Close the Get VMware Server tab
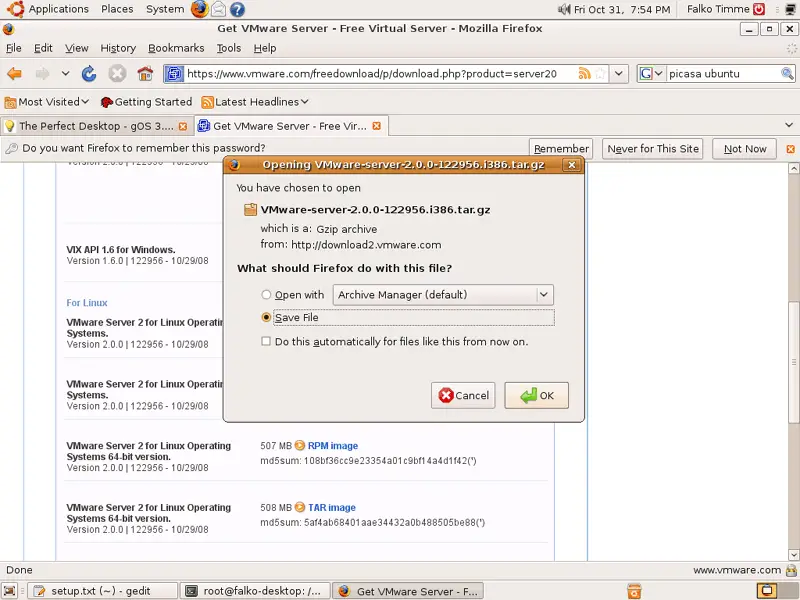 377,126
